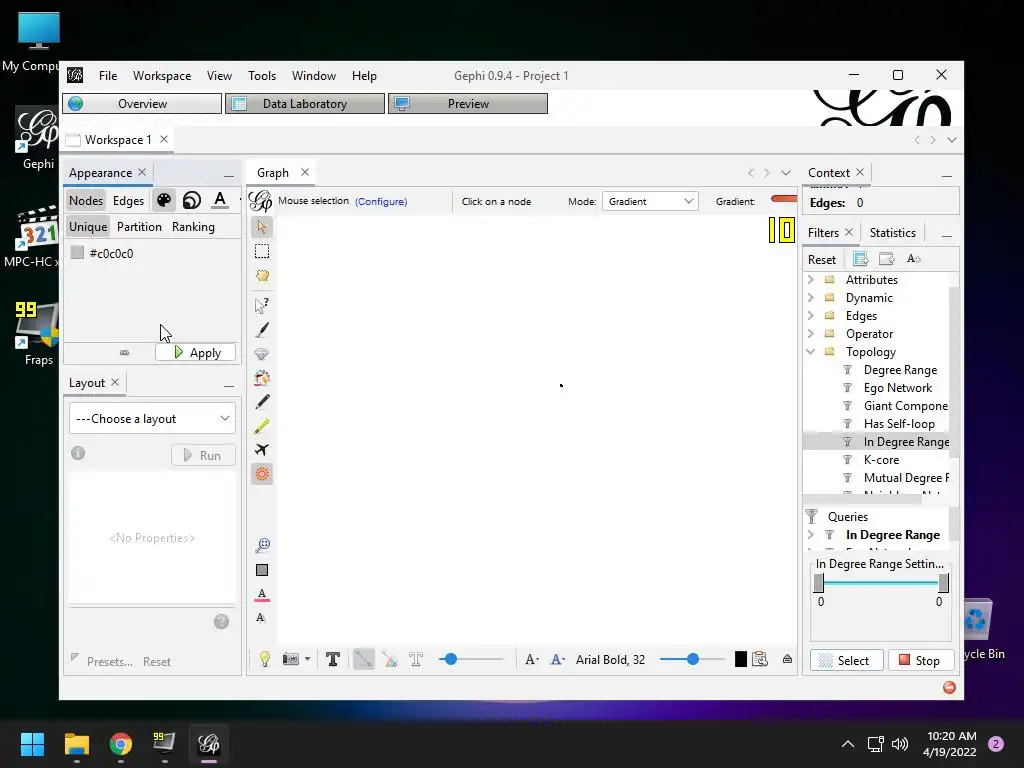
Task: Toggle the Select filter button
Action: pos(846,660)
